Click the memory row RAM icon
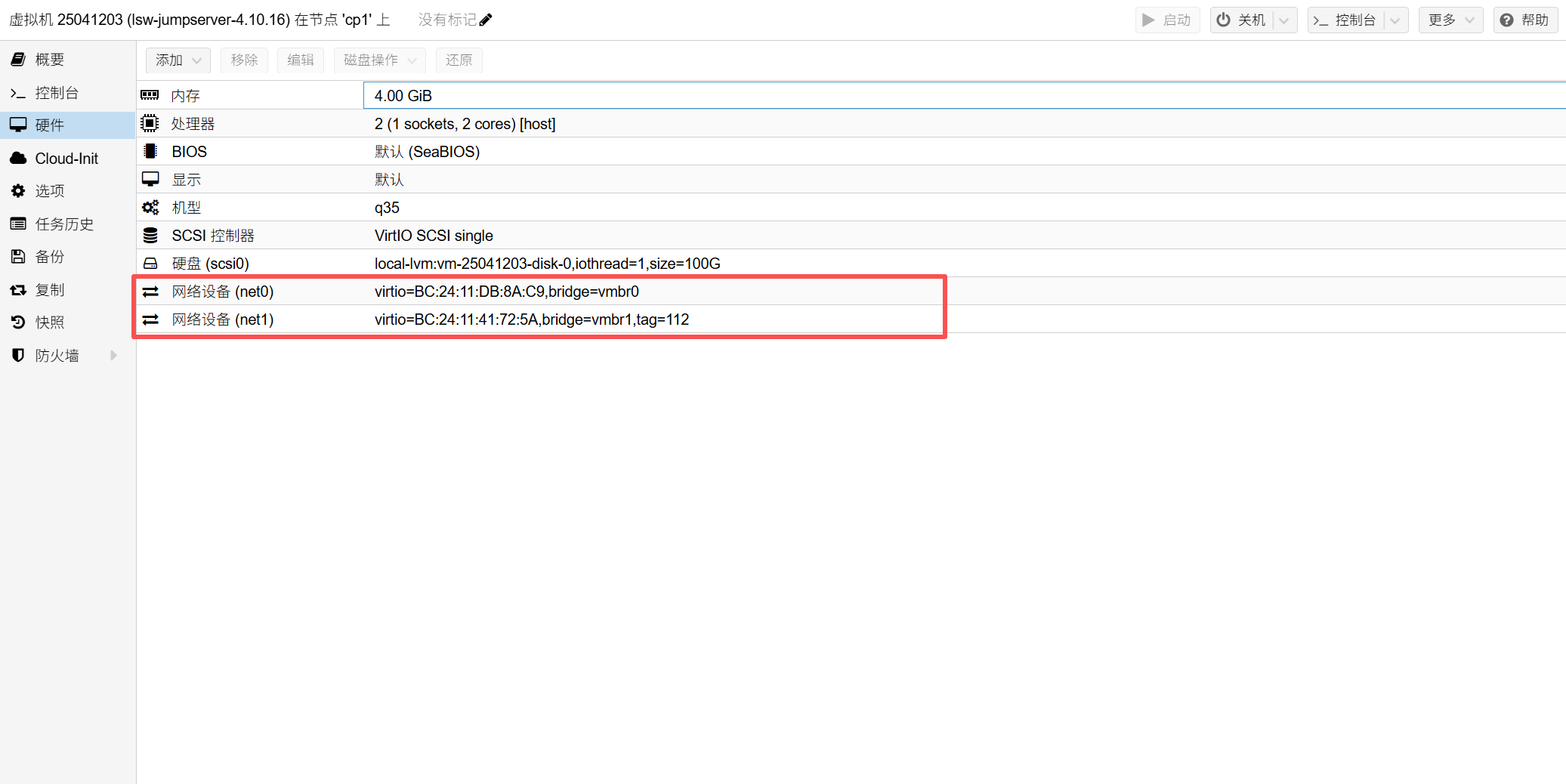The height and width of the screenshot is (784, 1566). click(x=150, y=95)
